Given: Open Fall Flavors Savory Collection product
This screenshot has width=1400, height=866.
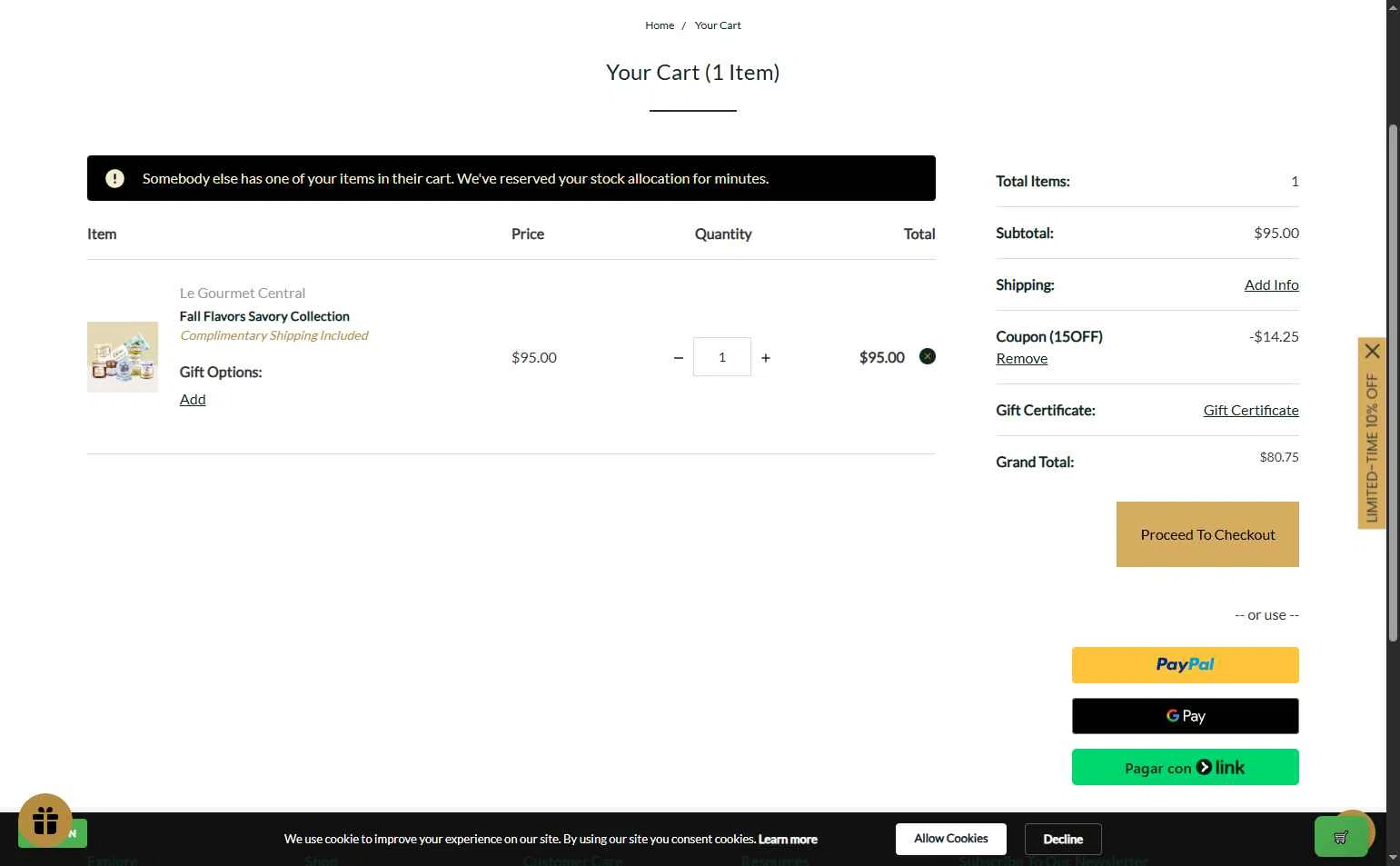Looking at the screenshot, I should pyautogui.click(x=264, y=316).
